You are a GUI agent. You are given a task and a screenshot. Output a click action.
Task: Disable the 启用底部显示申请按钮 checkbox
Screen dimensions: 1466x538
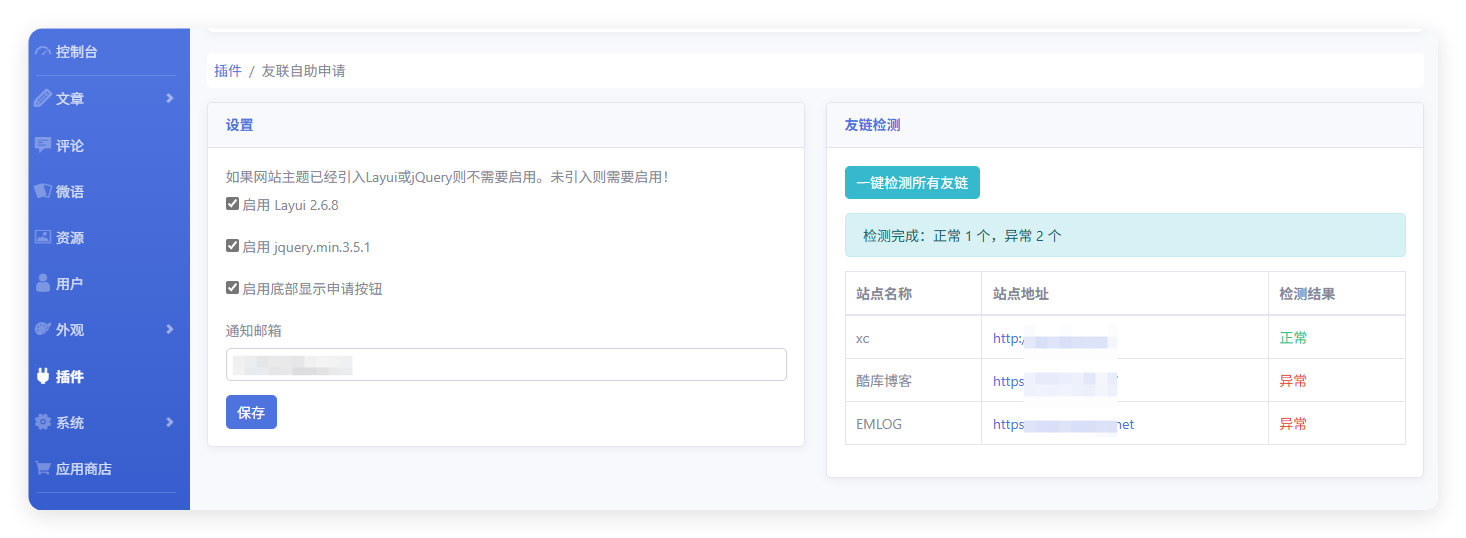point(232,288)
